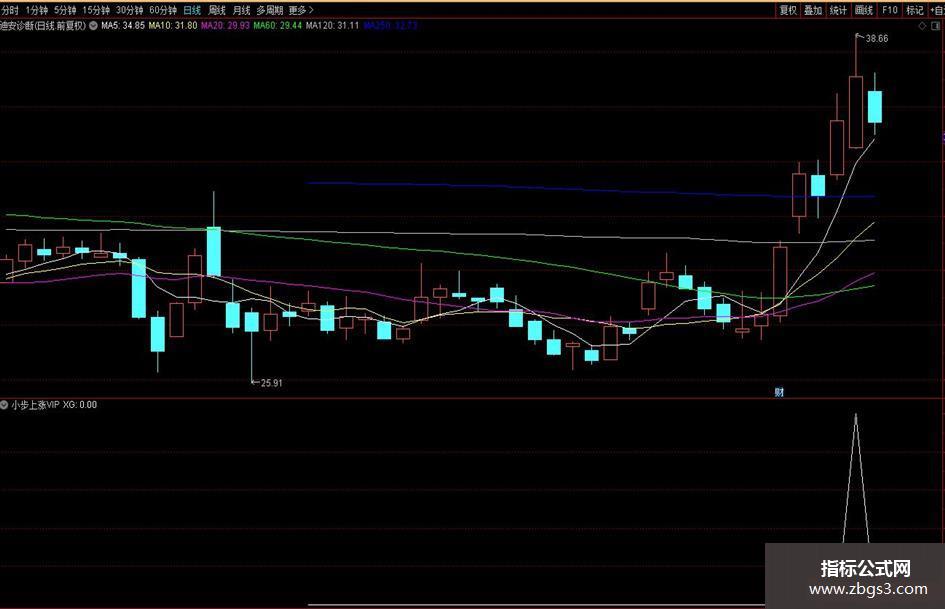This screenshot has height=609, width=945.
Task: Select the 30分钟 period tab
Action: point(130,10)
